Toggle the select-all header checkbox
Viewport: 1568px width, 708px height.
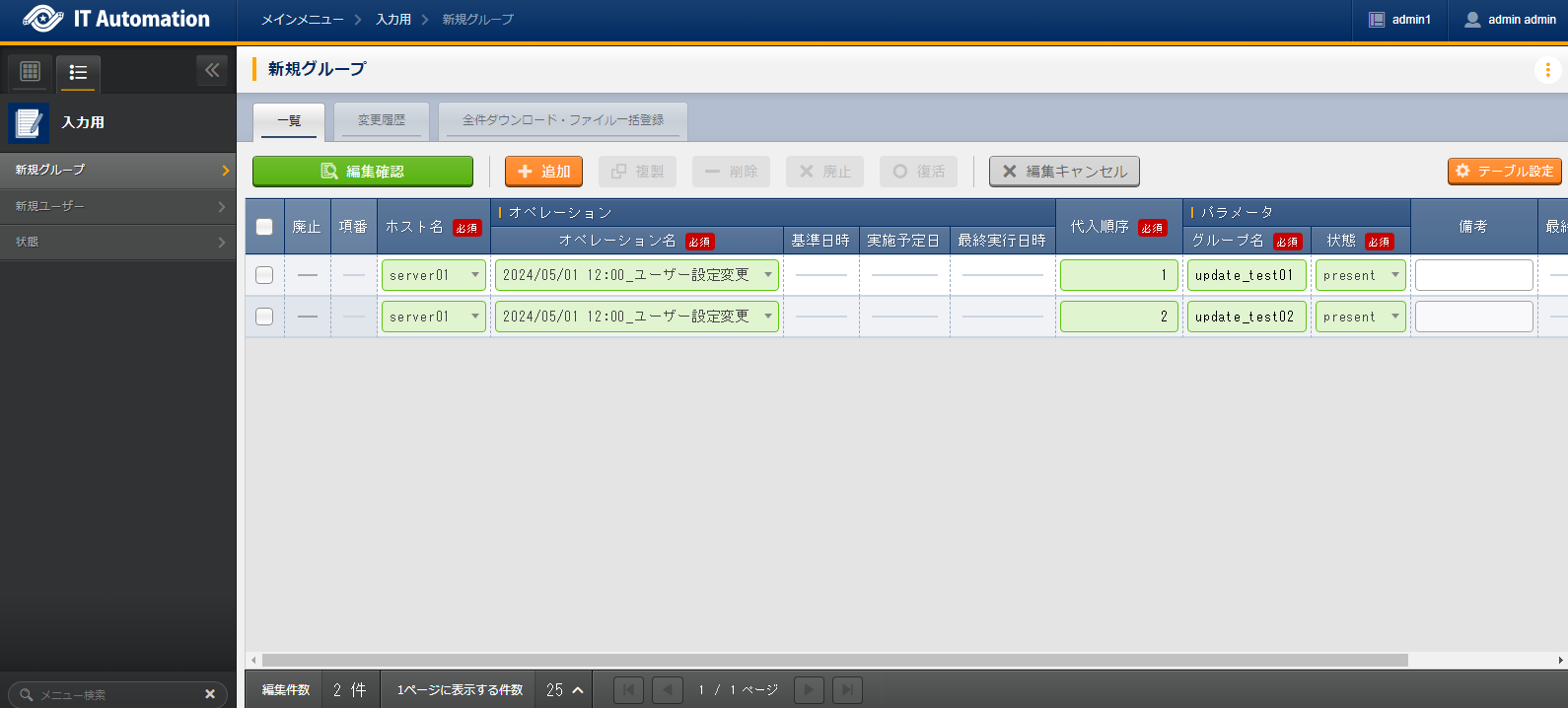tap(264, 227)
